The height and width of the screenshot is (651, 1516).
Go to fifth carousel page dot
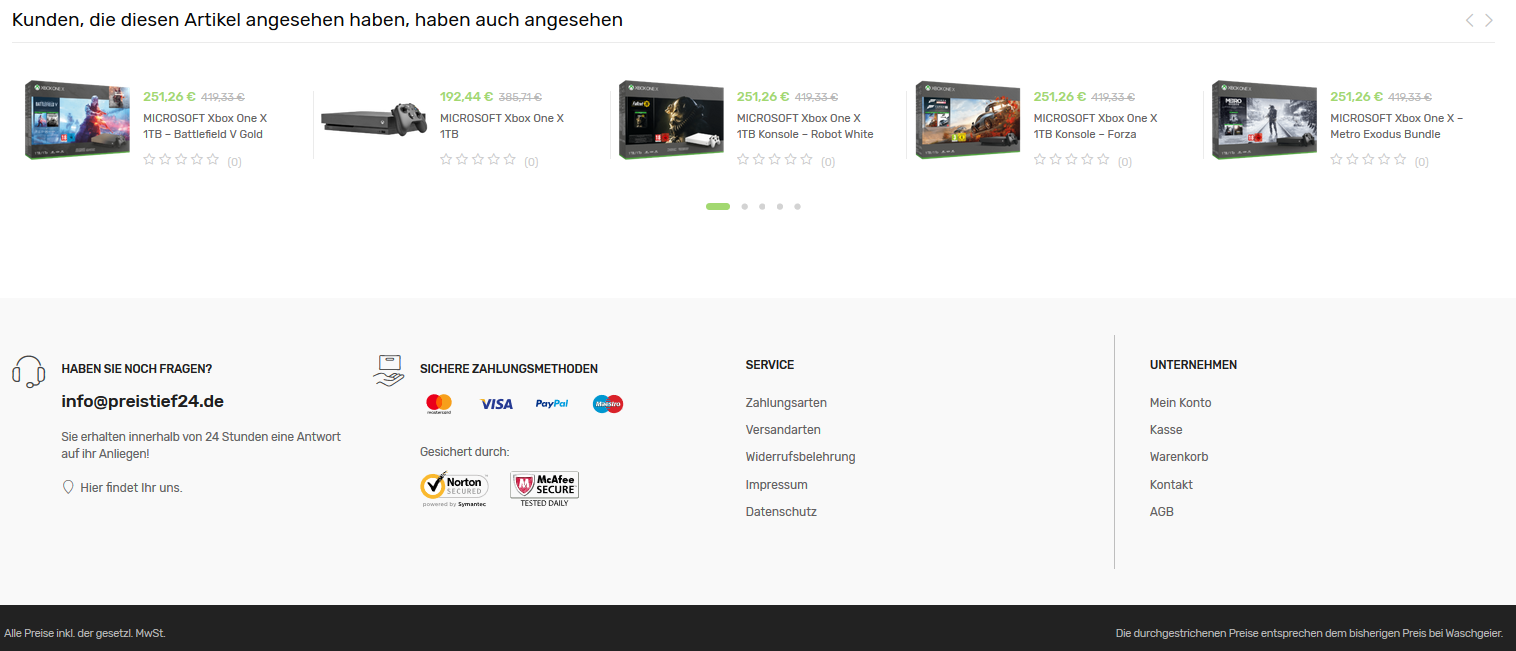(797, 207)
